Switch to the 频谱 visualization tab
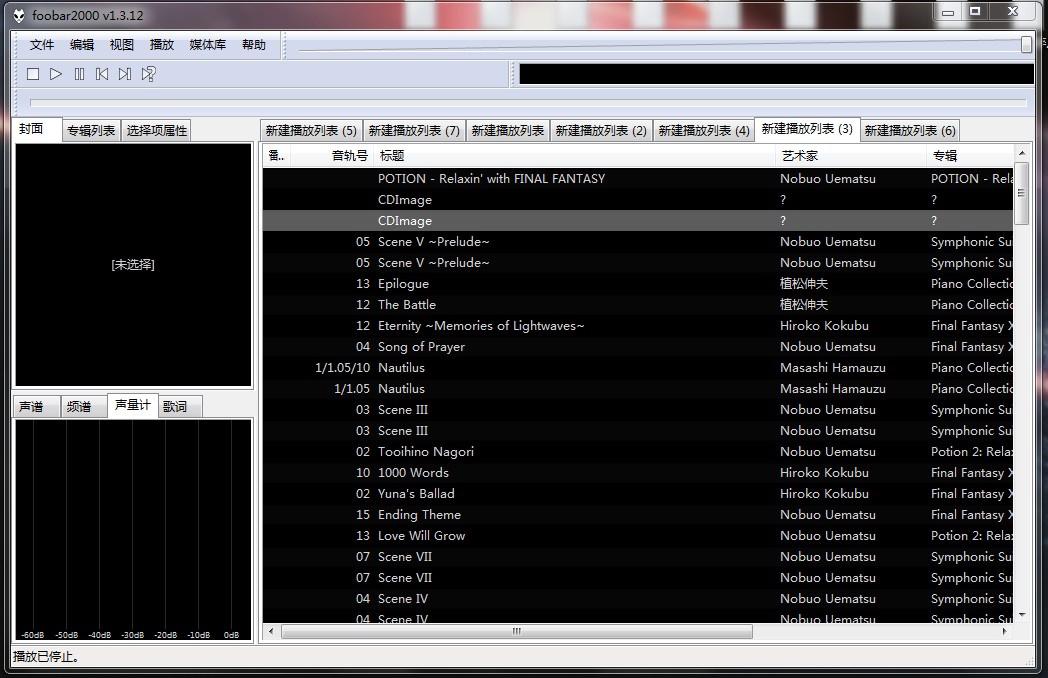This screenshot has width=1048, height=678. (x=84, y=407)
